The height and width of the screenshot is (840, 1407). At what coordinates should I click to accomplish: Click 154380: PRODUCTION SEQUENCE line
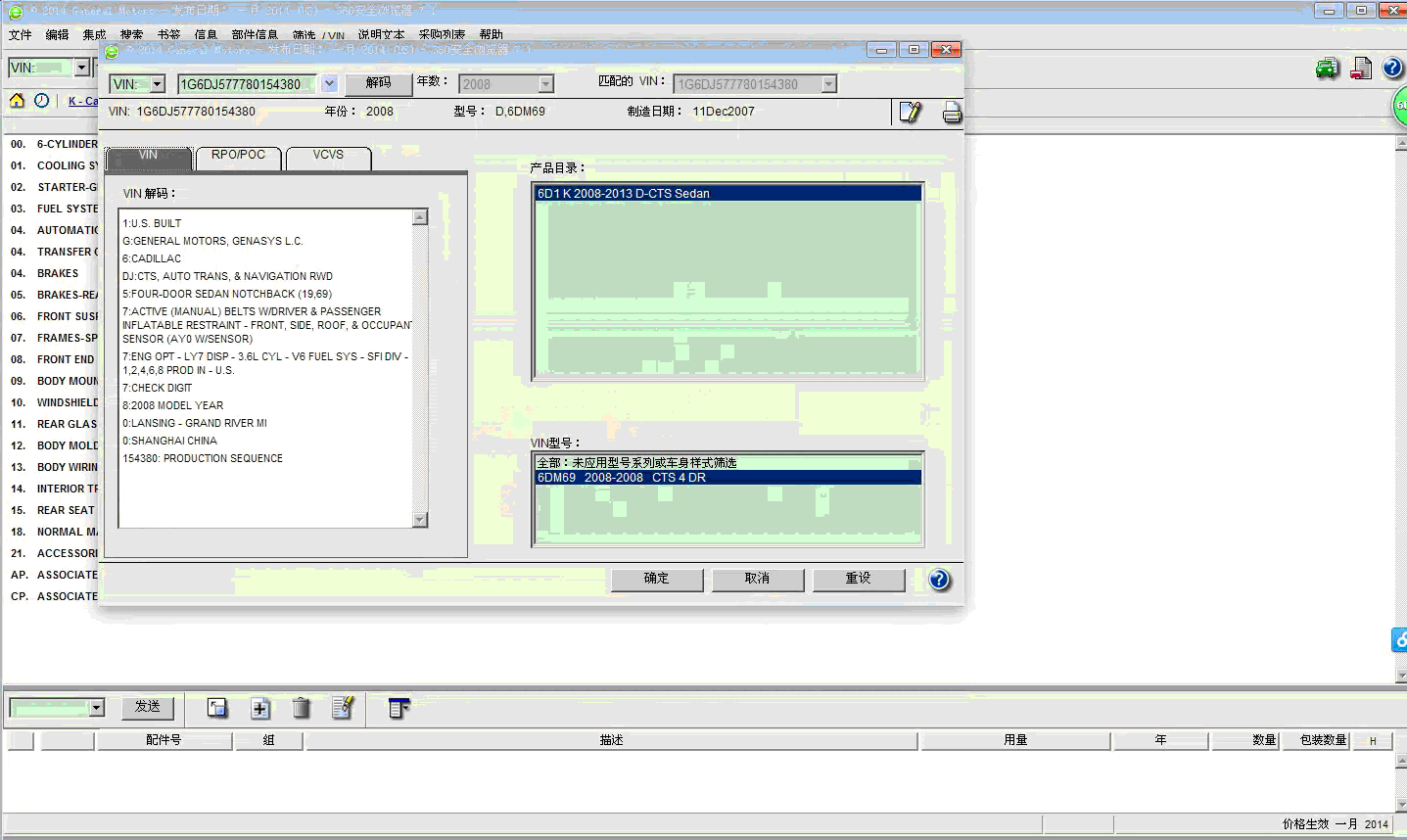[x=203, y=458]
